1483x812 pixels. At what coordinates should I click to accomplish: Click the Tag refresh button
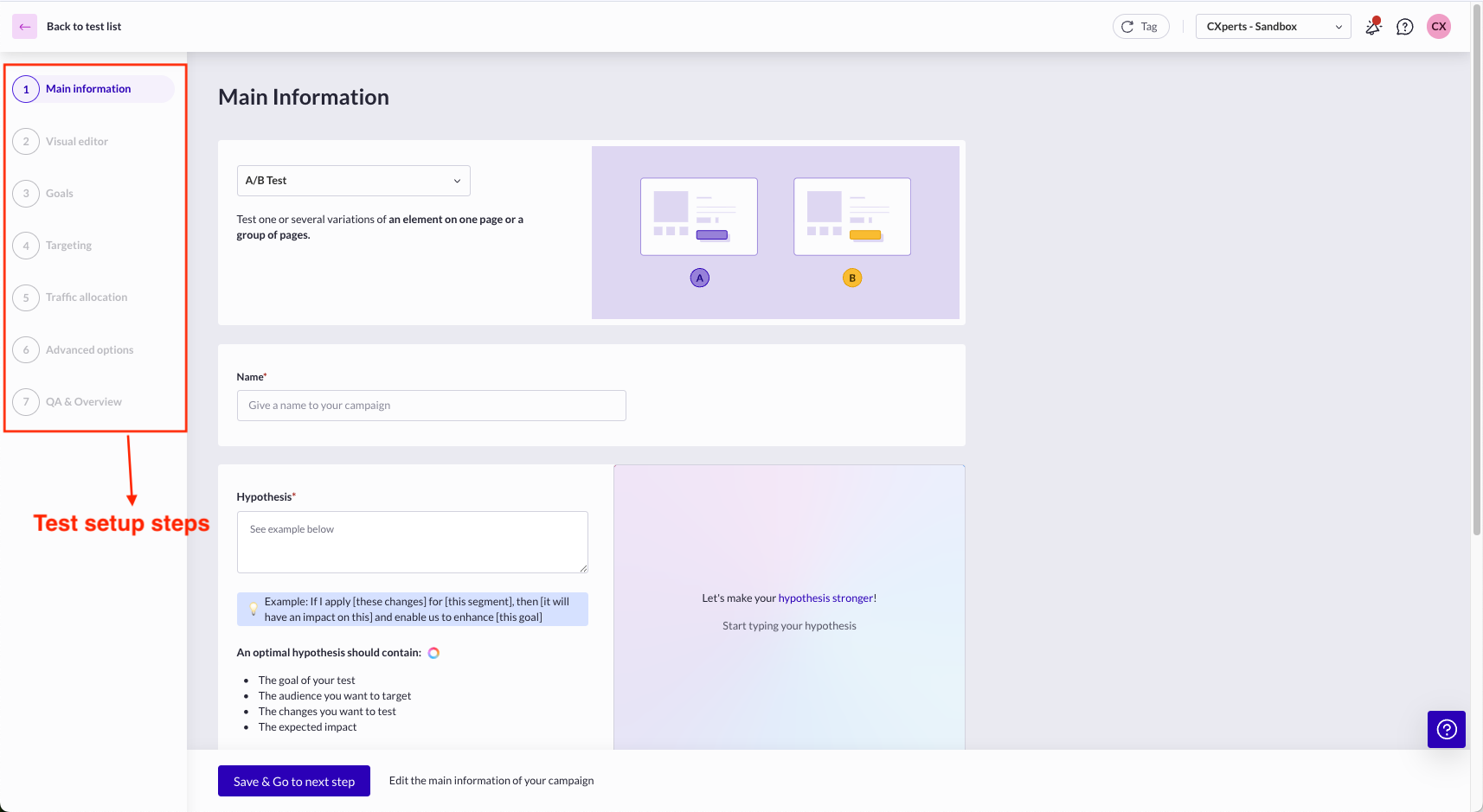point(1140,27)
